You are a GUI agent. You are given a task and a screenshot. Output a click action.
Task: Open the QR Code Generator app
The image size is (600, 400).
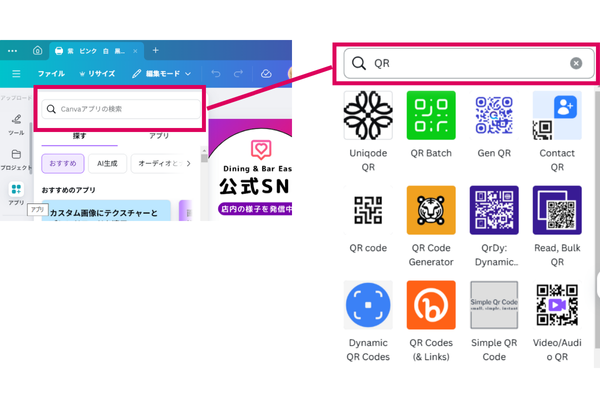pos(431,210)
